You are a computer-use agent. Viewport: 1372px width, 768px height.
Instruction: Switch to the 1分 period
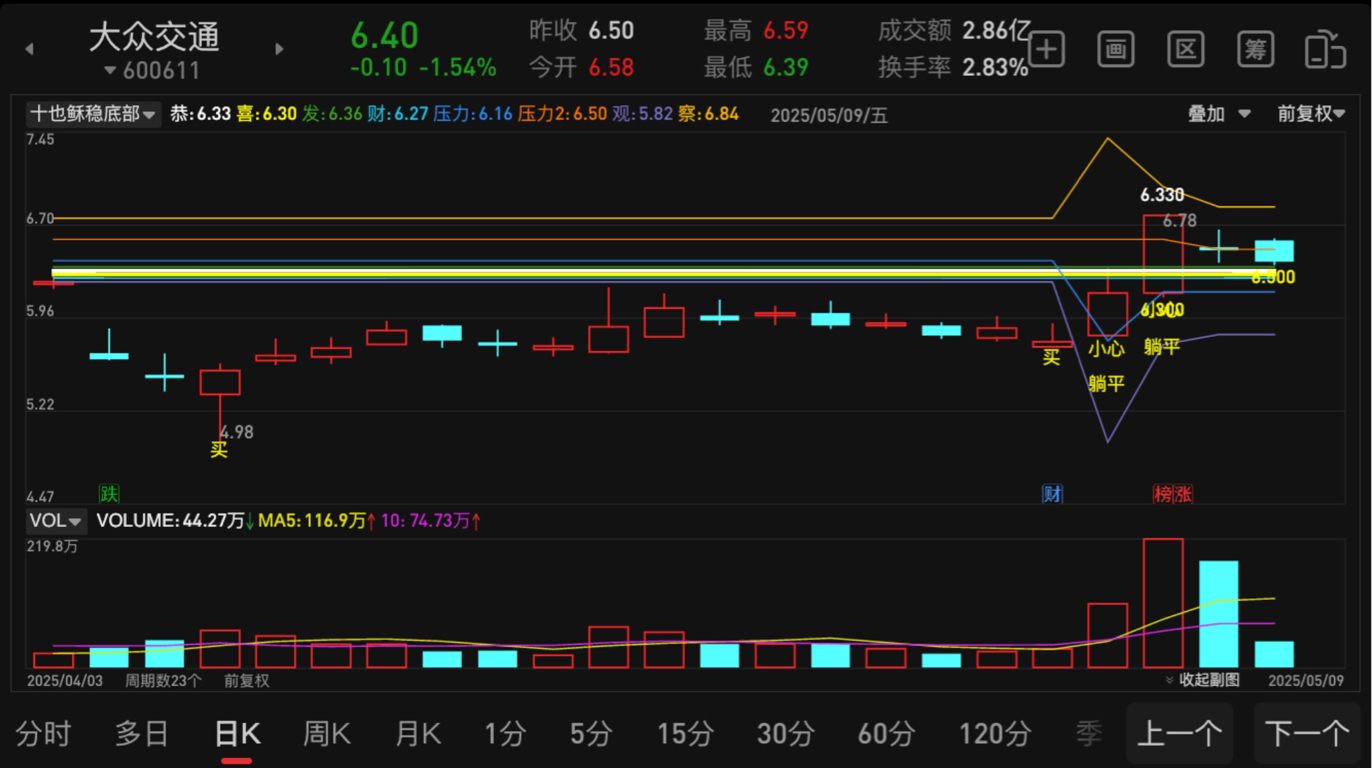click(505, 734)
